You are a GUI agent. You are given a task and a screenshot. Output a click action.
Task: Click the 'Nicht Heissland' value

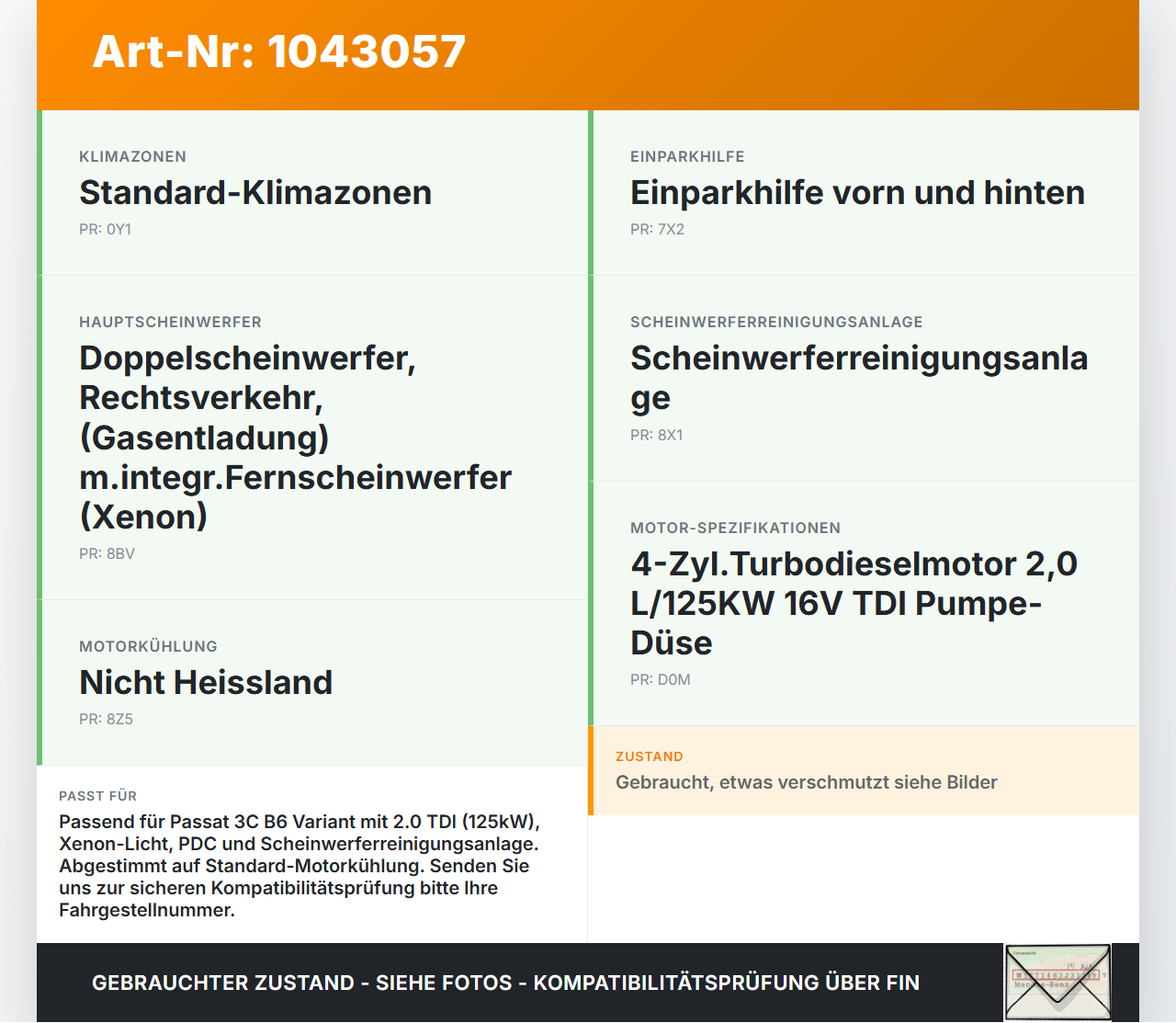[x=206, y=683]
